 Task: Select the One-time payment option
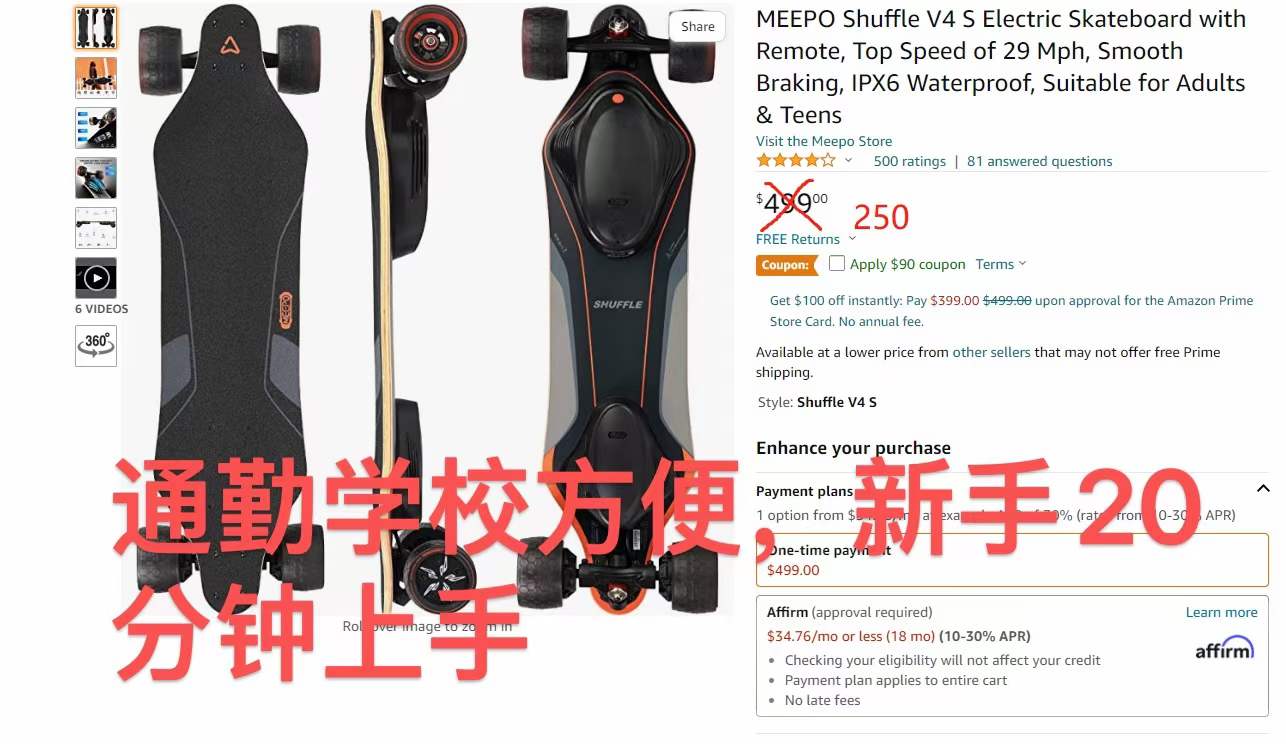click(x=1013, y=560)
